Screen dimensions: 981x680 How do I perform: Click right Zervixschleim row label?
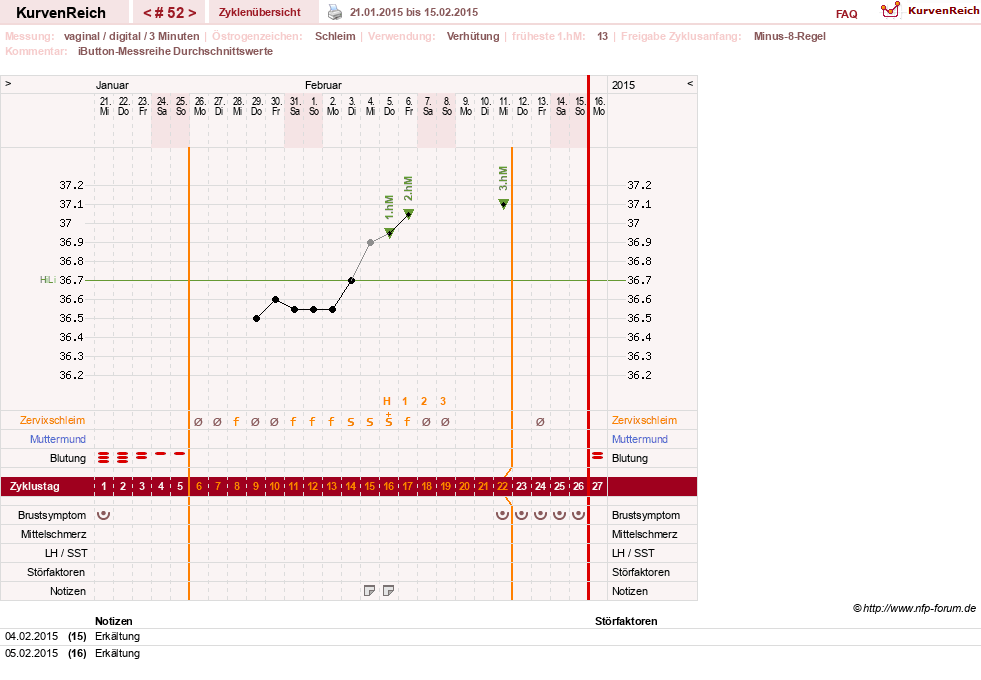[644, 420]
